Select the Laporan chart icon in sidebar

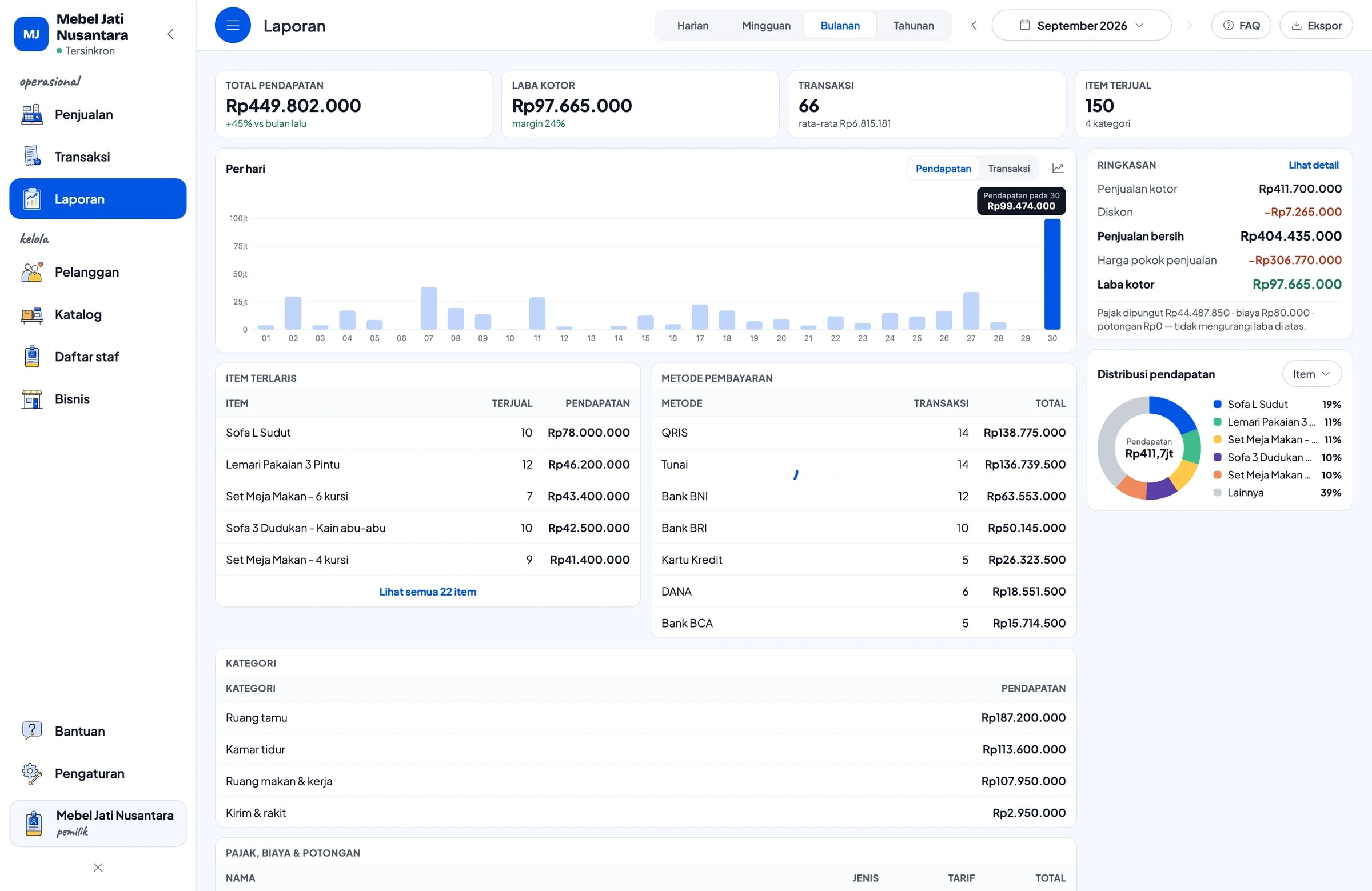31,199
